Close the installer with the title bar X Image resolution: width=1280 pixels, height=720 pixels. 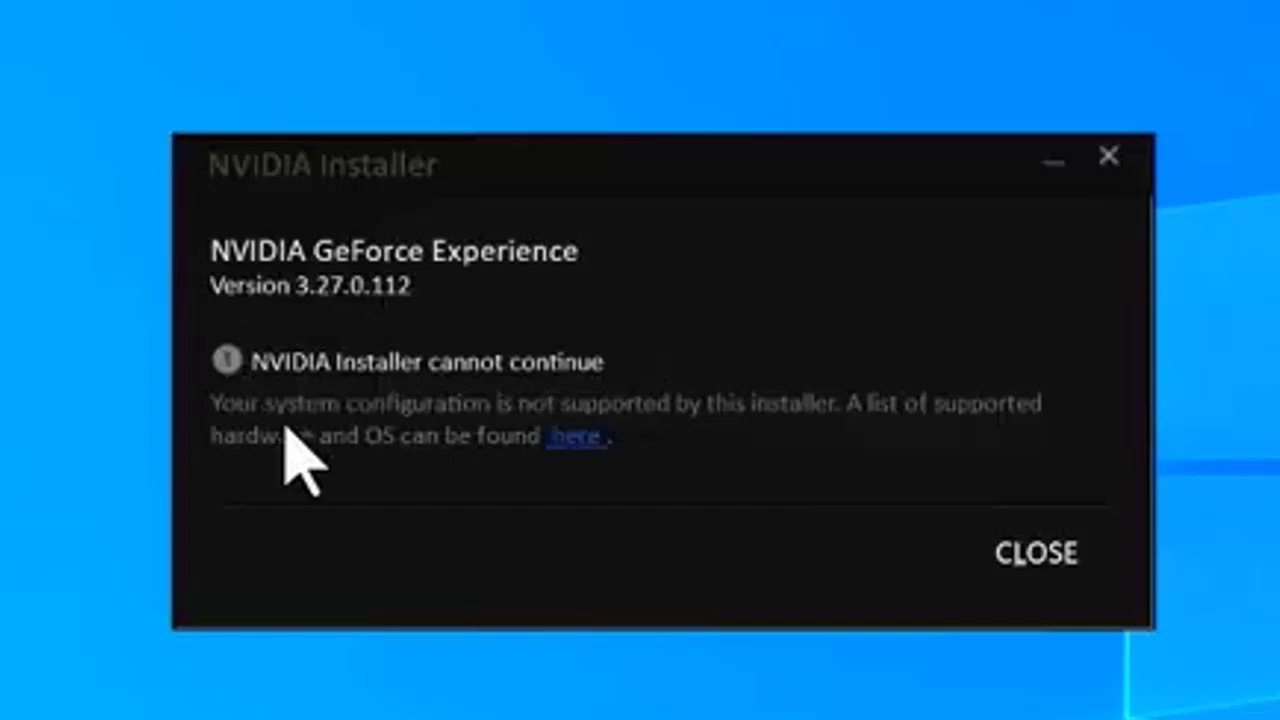pyautogui.click(x=1109, y=156)
